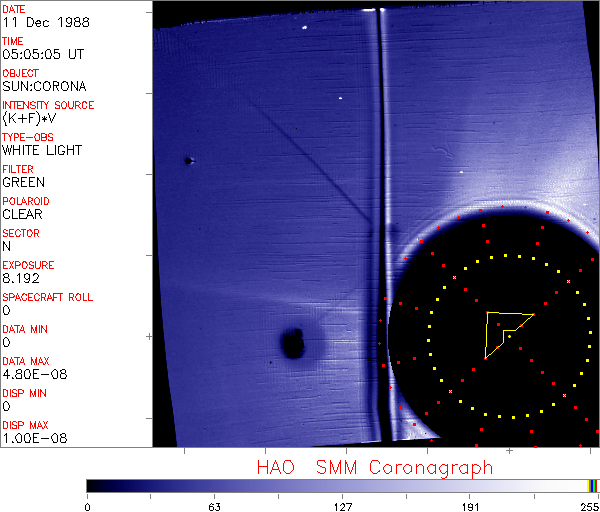The image size is (600, 512).
Task: Click the color bar tick label 63
Action: pos(214,505)
